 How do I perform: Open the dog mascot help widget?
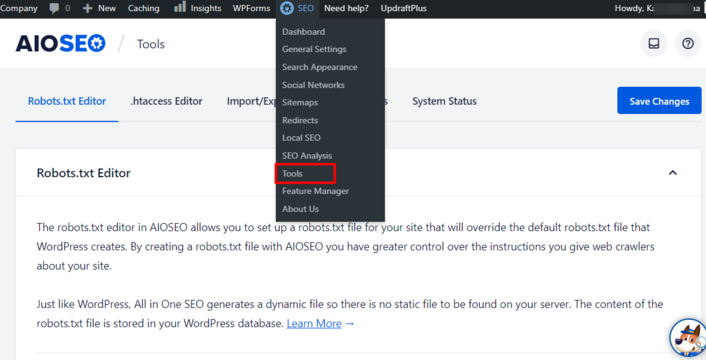click(x=688, y=338)
